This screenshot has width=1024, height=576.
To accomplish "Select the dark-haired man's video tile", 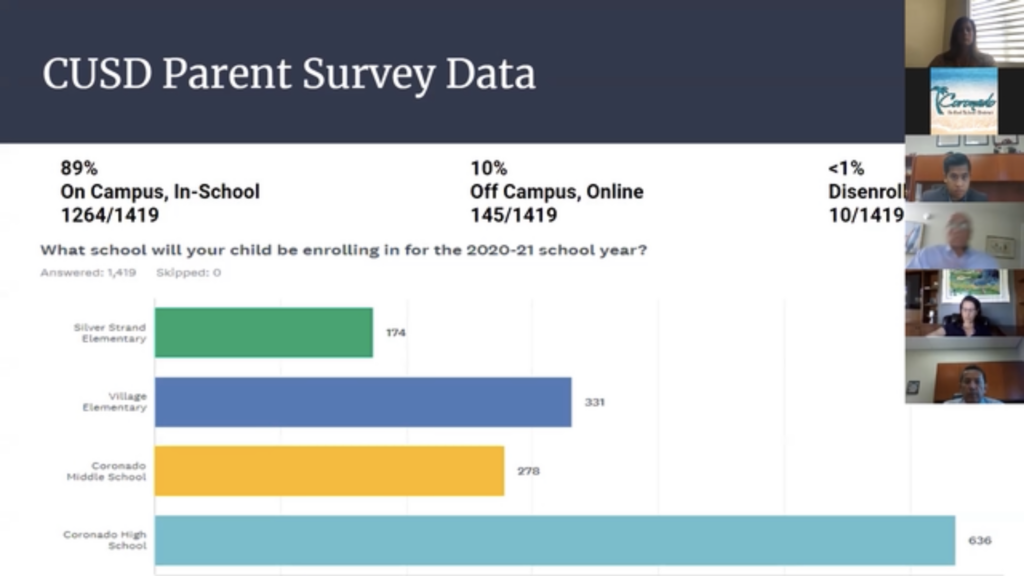I will pos(964,169).
